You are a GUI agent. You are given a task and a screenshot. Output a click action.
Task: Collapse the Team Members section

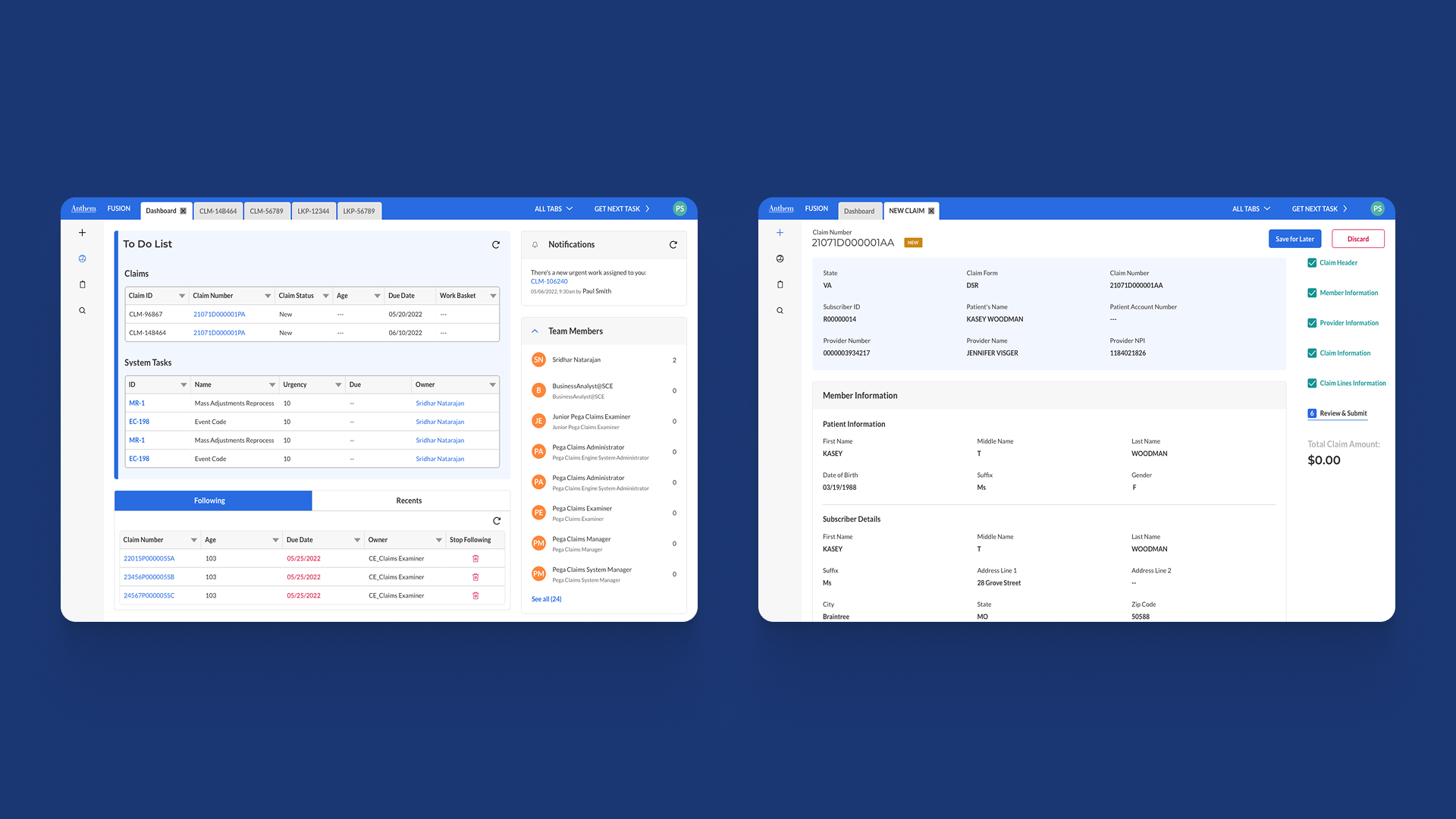535,331
